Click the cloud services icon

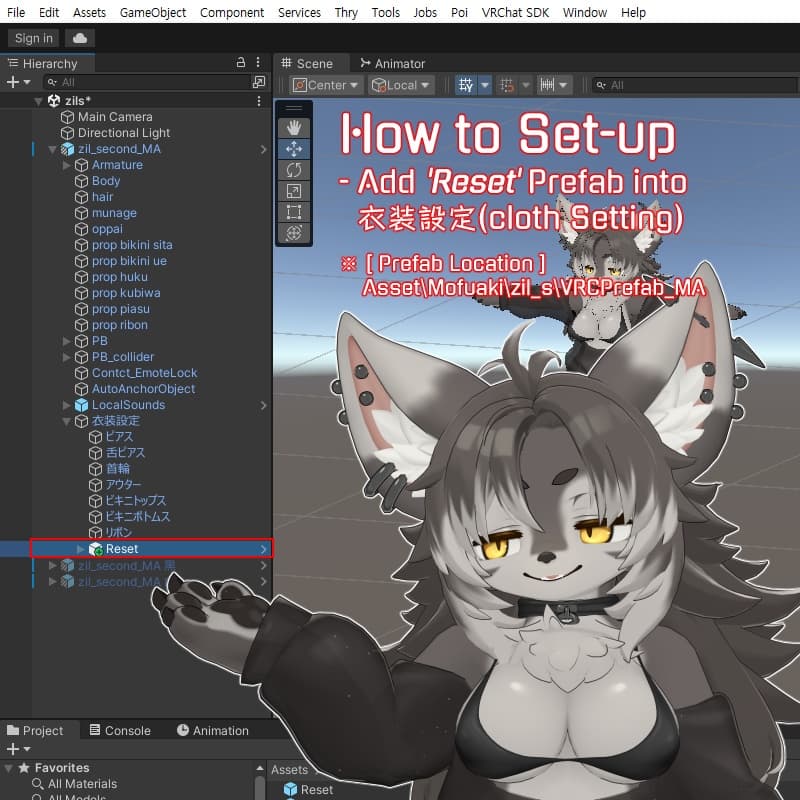tap(80, 38)
